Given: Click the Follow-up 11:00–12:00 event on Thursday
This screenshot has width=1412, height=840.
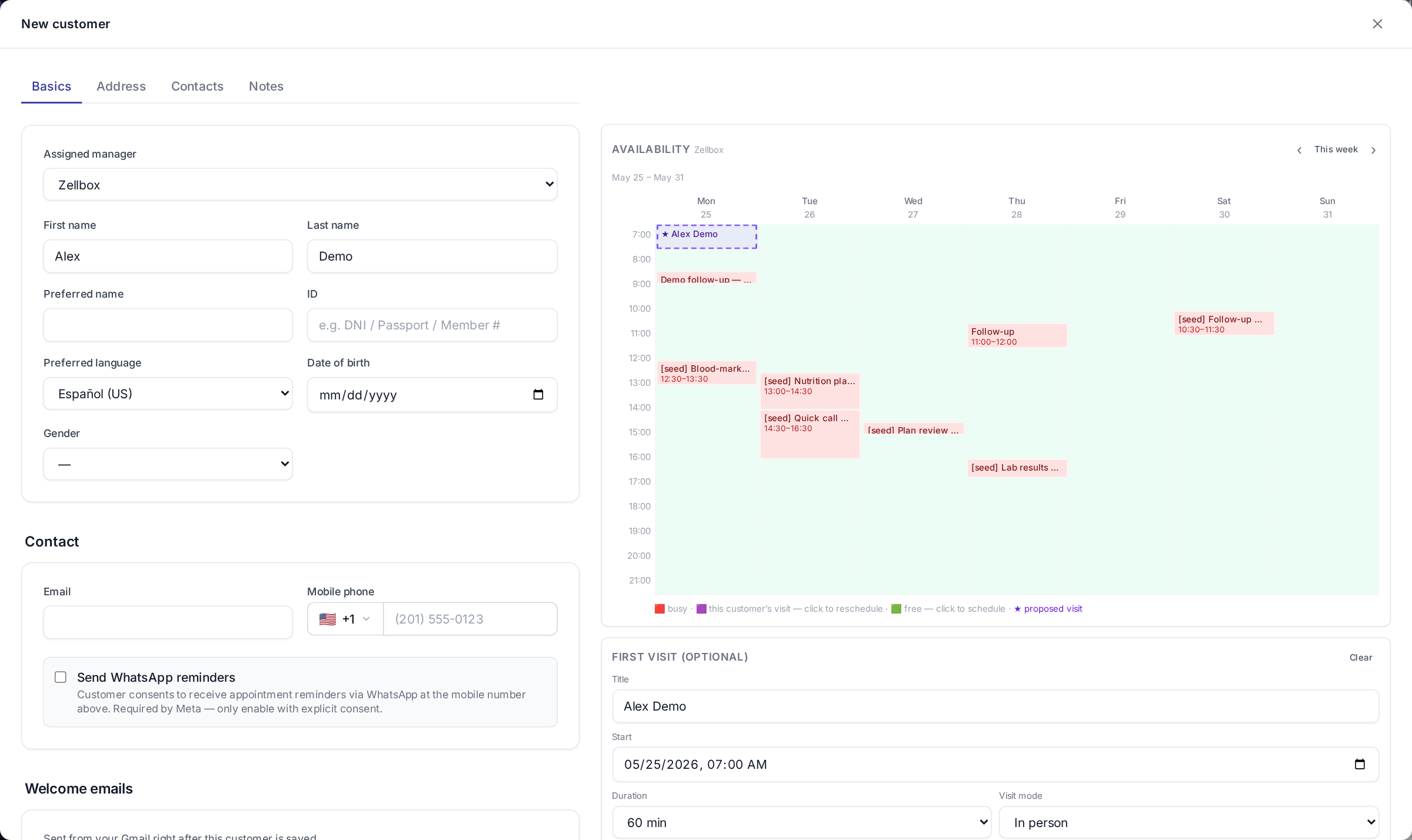Looking at the screenshot, I should click(1017, 336).
